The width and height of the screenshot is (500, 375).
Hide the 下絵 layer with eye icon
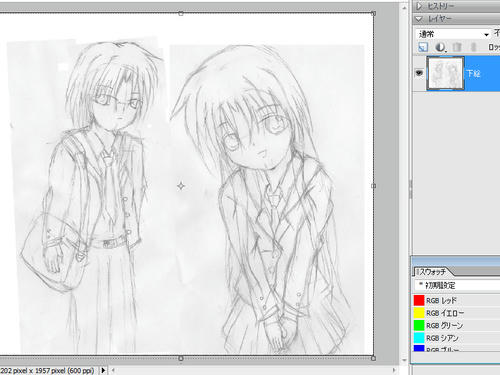point(419,73)
